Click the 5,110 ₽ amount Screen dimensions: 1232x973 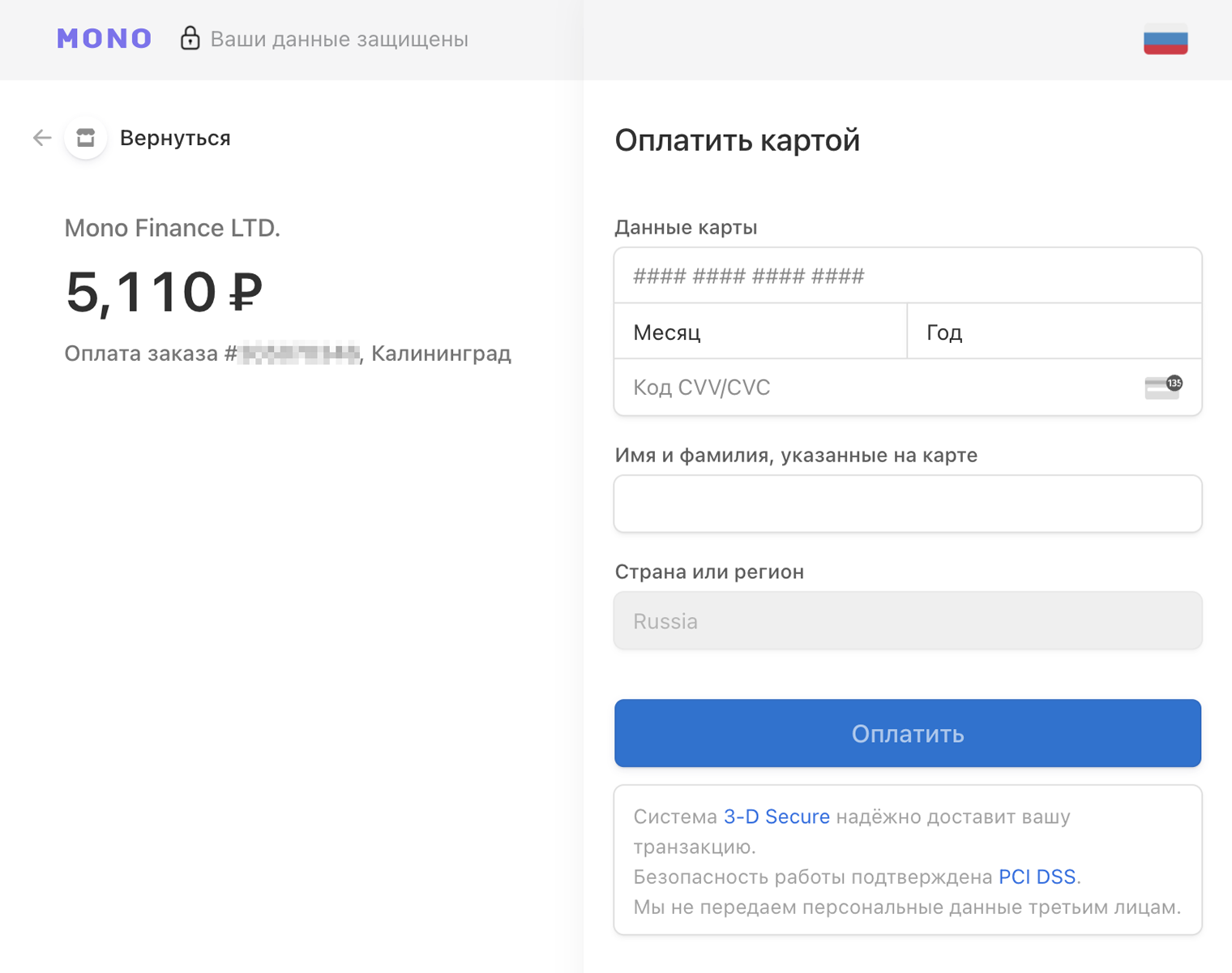click(x=165, y=292)
